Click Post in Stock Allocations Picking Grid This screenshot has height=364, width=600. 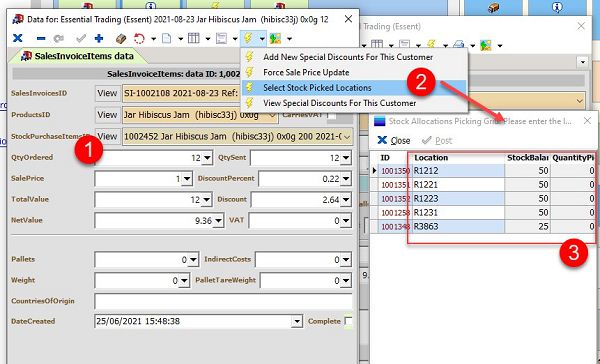coord(437,140)
